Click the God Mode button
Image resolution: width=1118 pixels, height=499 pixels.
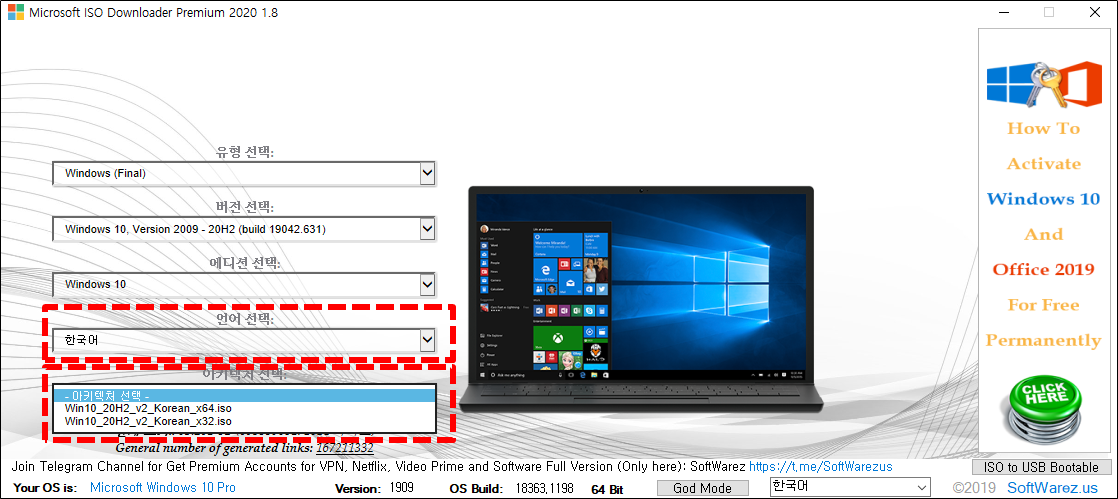(702, 489)
